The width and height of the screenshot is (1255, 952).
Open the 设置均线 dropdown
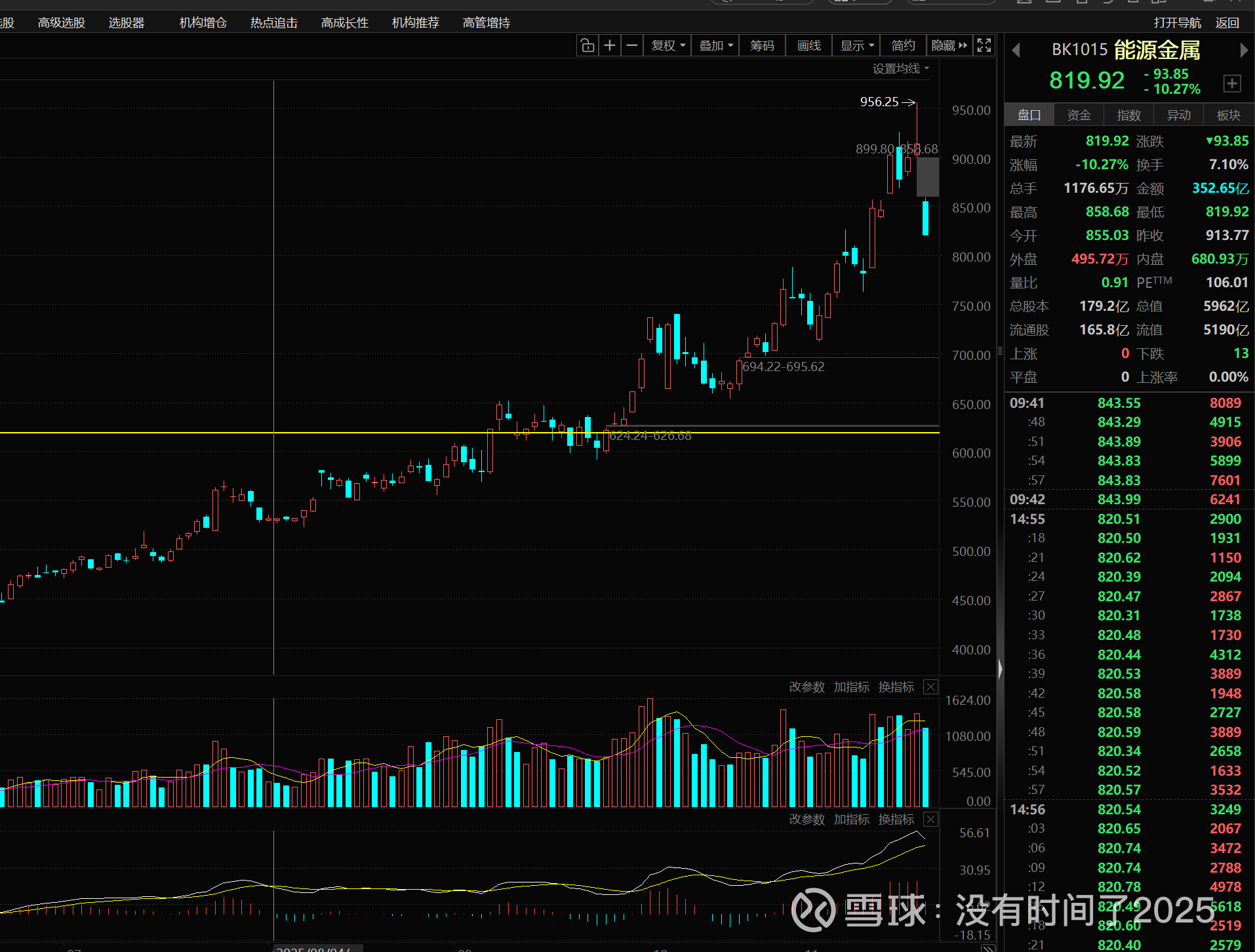pyautogui.click(x=901, y=69)
